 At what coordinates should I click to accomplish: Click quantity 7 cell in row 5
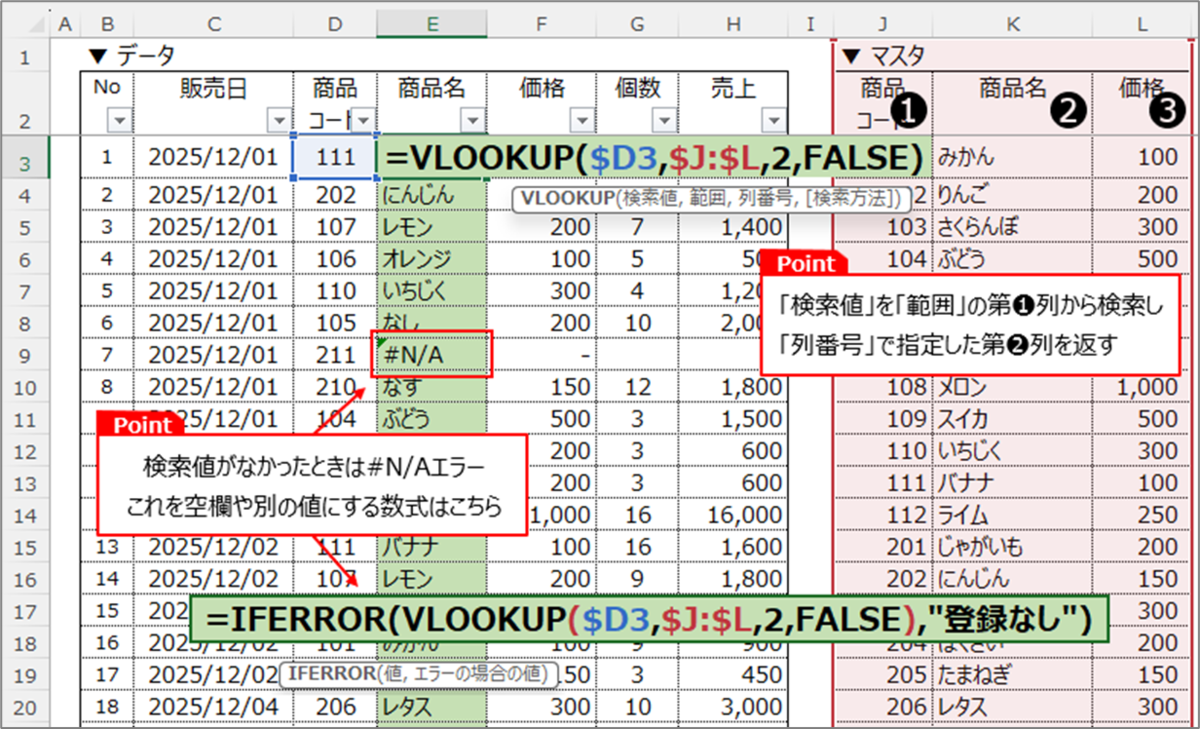[x=637, y=227]
